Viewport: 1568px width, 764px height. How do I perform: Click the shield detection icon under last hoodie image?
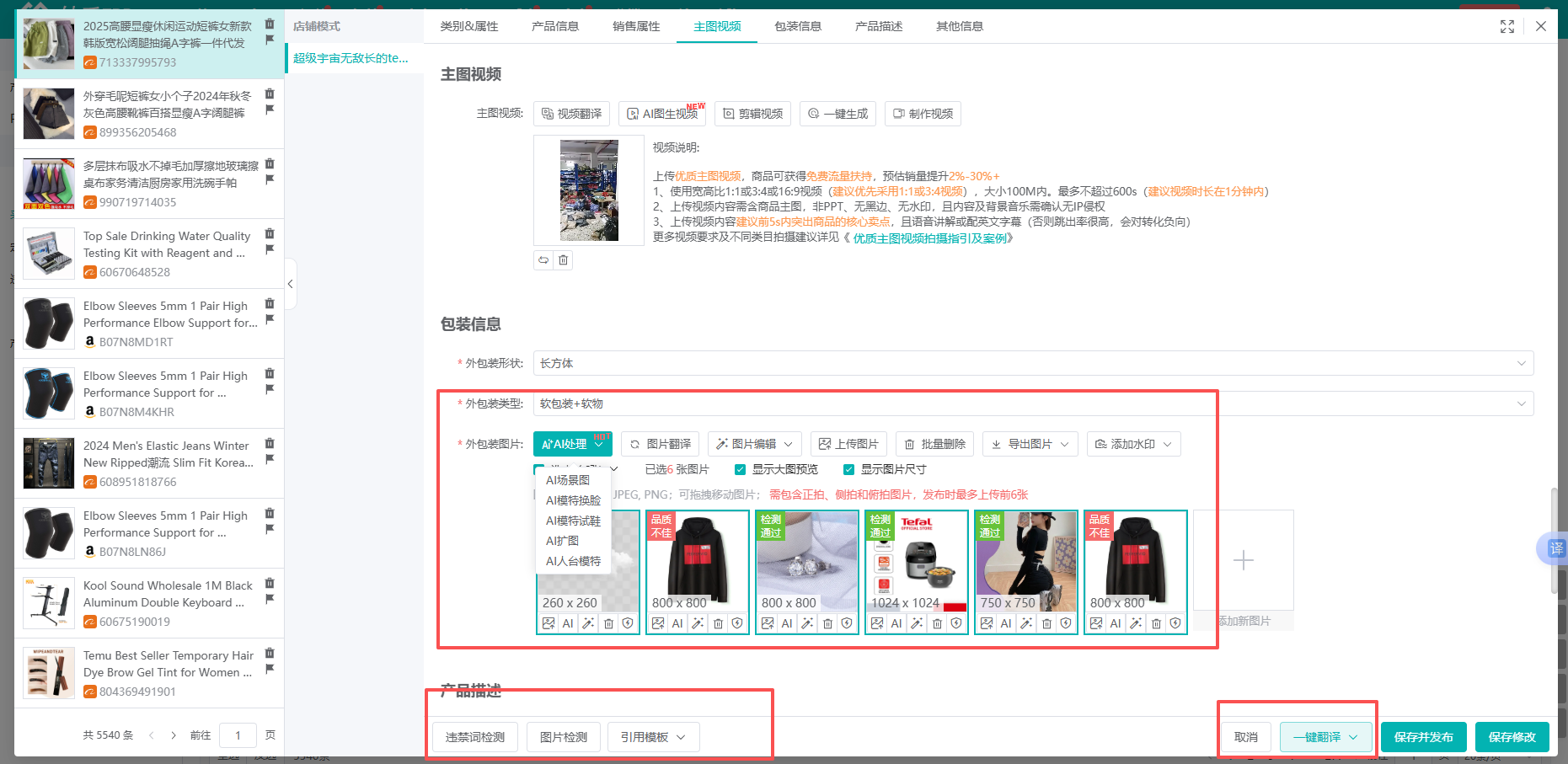pos(1175,623)
